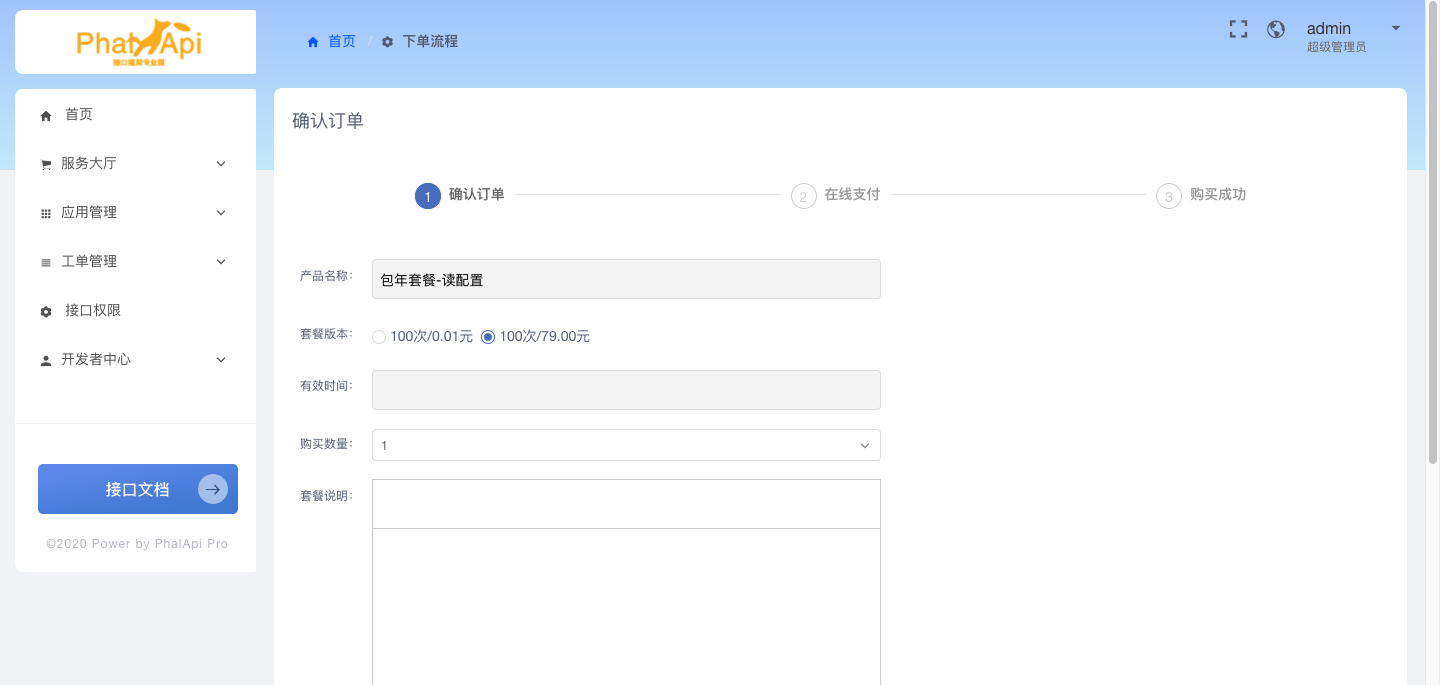Expand the 服务大厅 chevron
1440x685 pixels.
pos(221,163)
